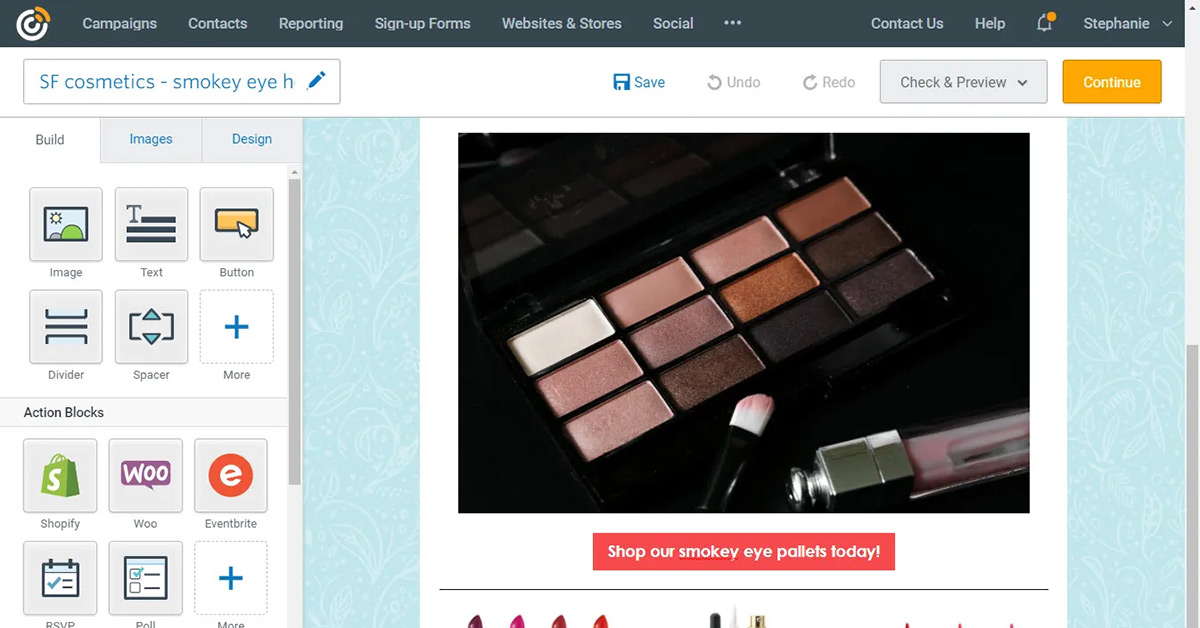The image size is (1200, 628).
Task: Pick the Button block icon
Action: tap(237, 224)
